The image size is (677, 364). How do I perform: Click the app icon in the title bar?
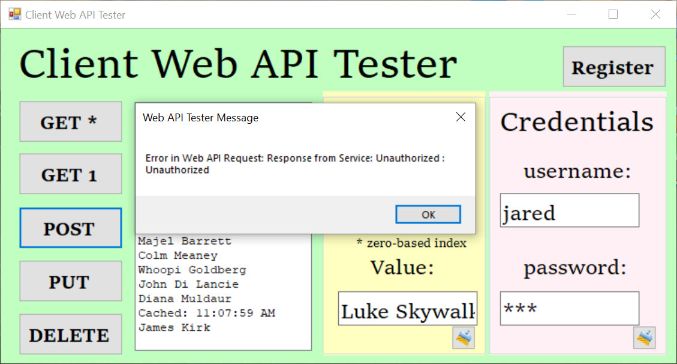click(x=14, y=14)
